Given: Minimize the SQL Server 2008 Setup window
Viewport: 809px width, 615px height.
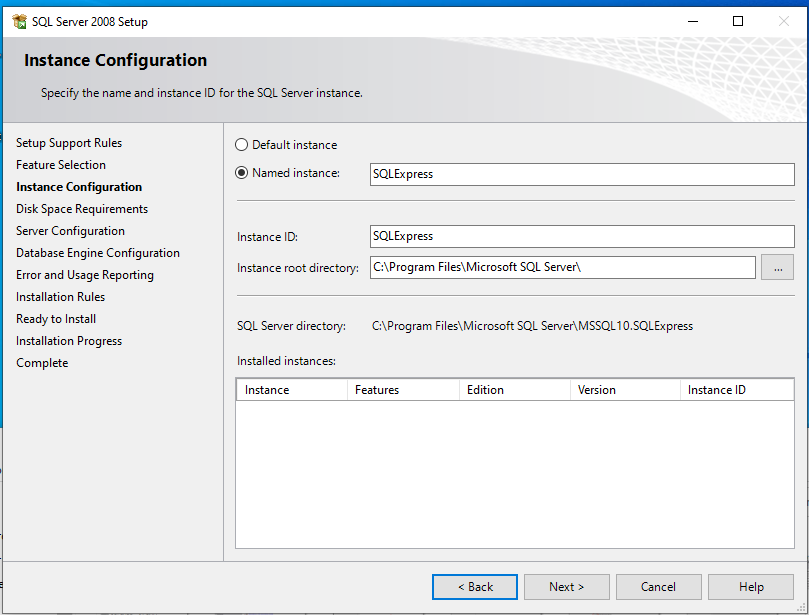Looking at the screenshot, I should 693,22.
